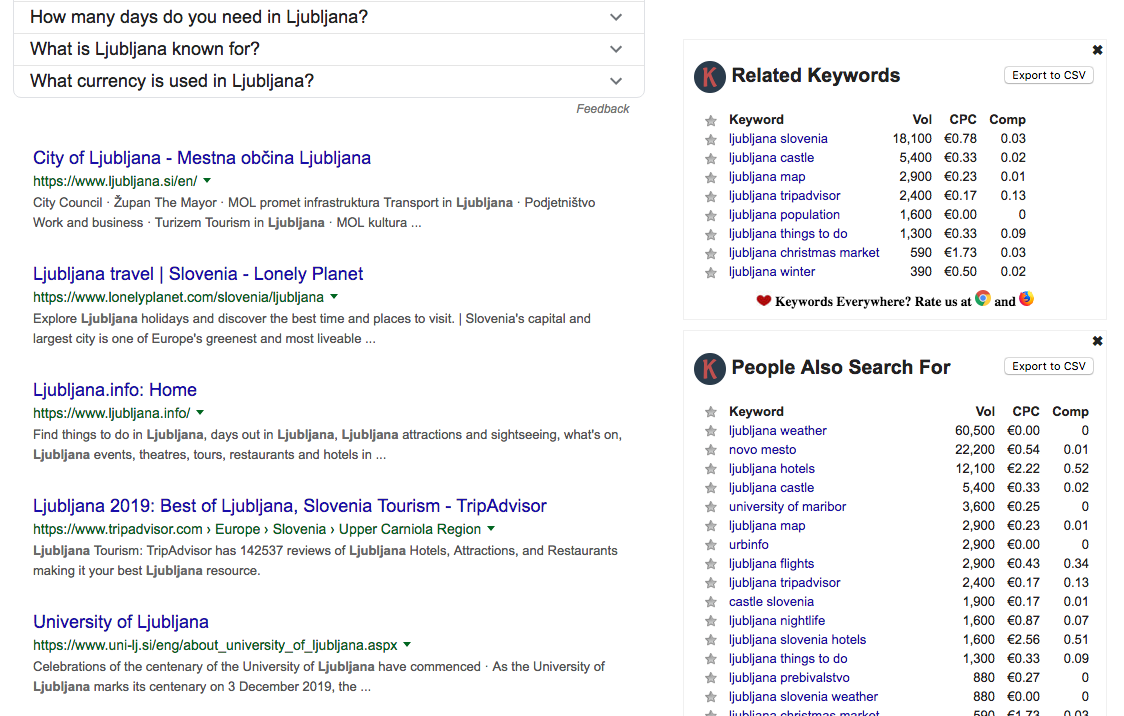Star the Related Keywords 'ljubljana things to do' row
Image resolution: width=1124 pixels, height=716 pixels.
click(x=710, y=235)
